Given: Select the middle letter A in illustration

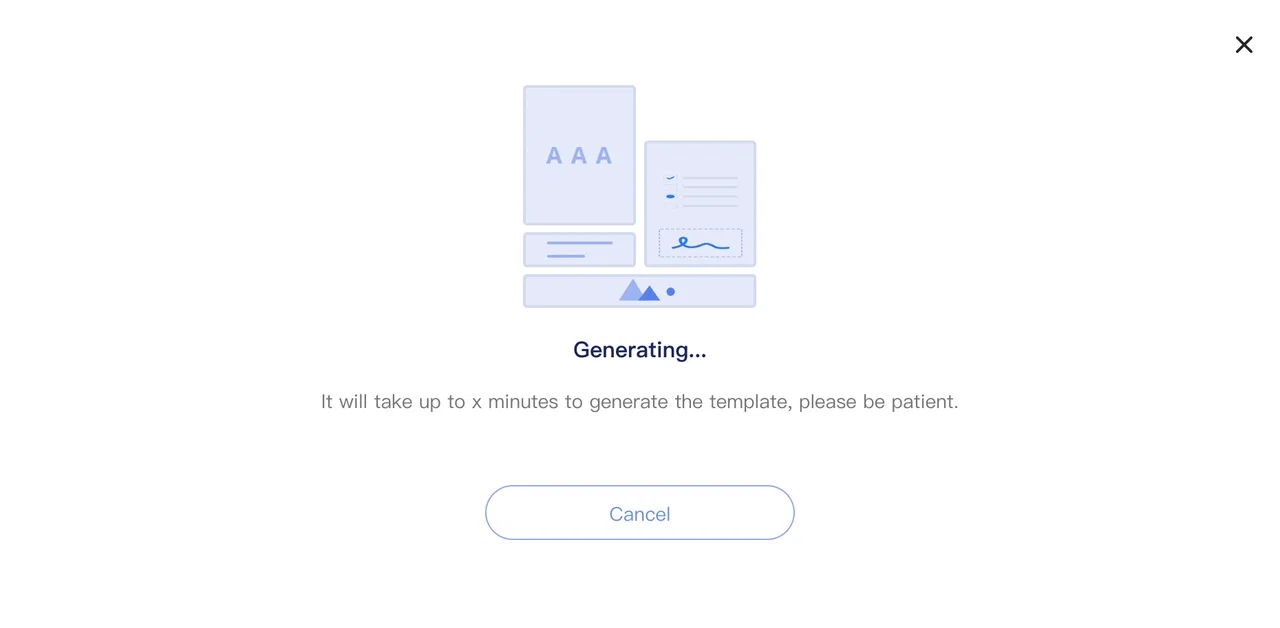Looking at the screenshot, I should [x=579, y=156].
